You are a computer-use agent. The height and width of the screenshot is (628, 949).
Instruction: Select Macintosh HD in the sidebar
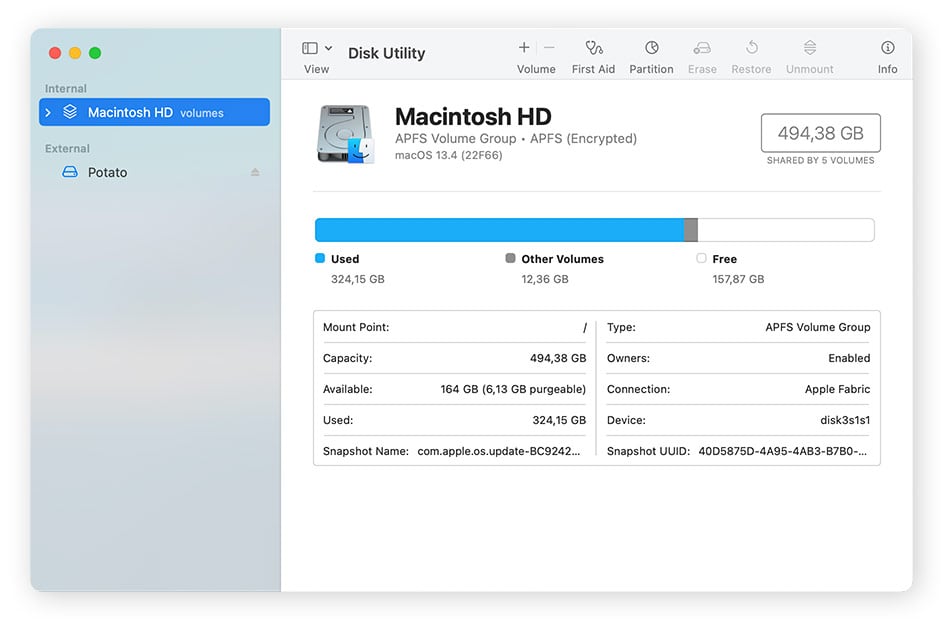point(130,112)
